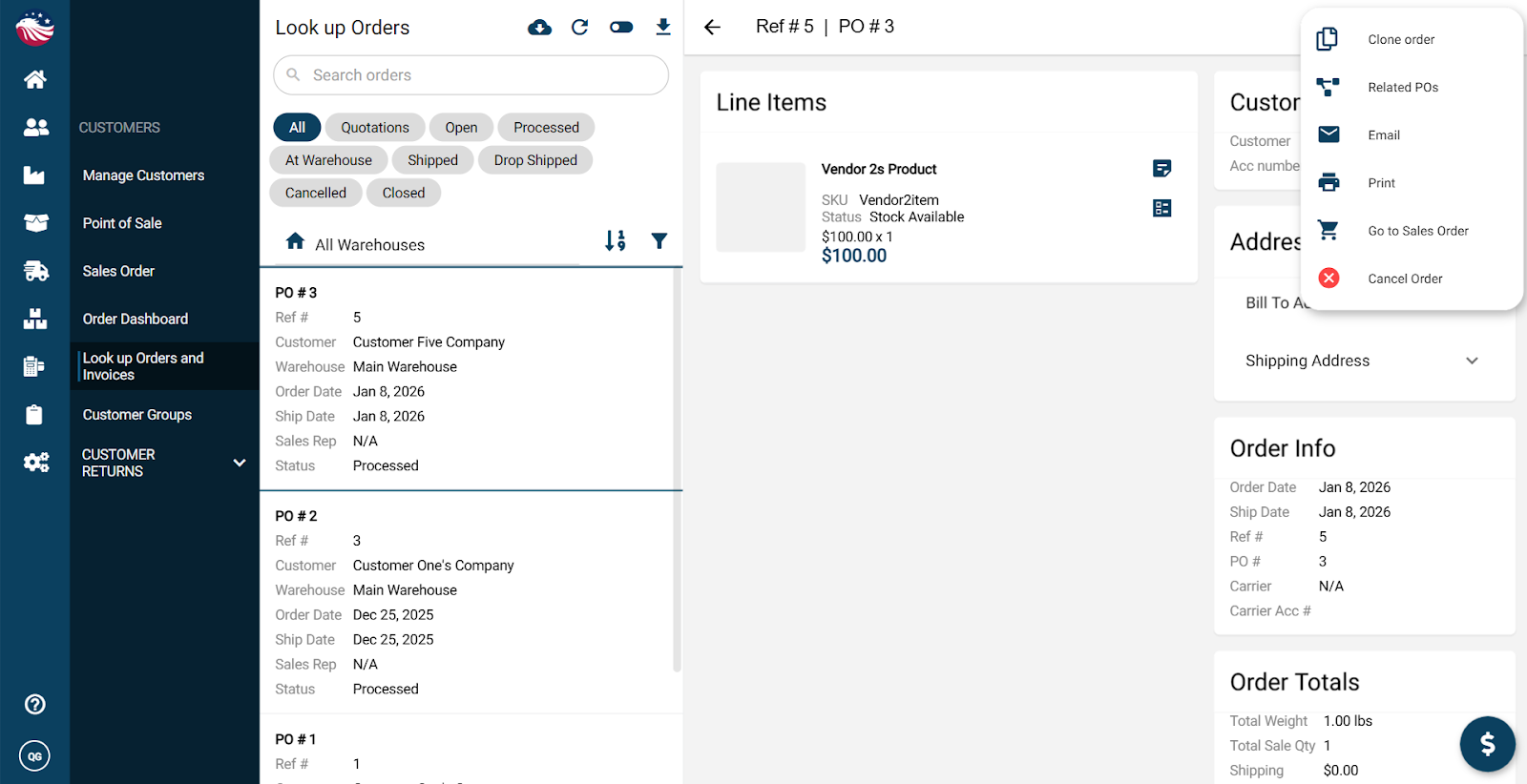Open Customers section people icon
The image size is (1527, 784).
[35, 127]
